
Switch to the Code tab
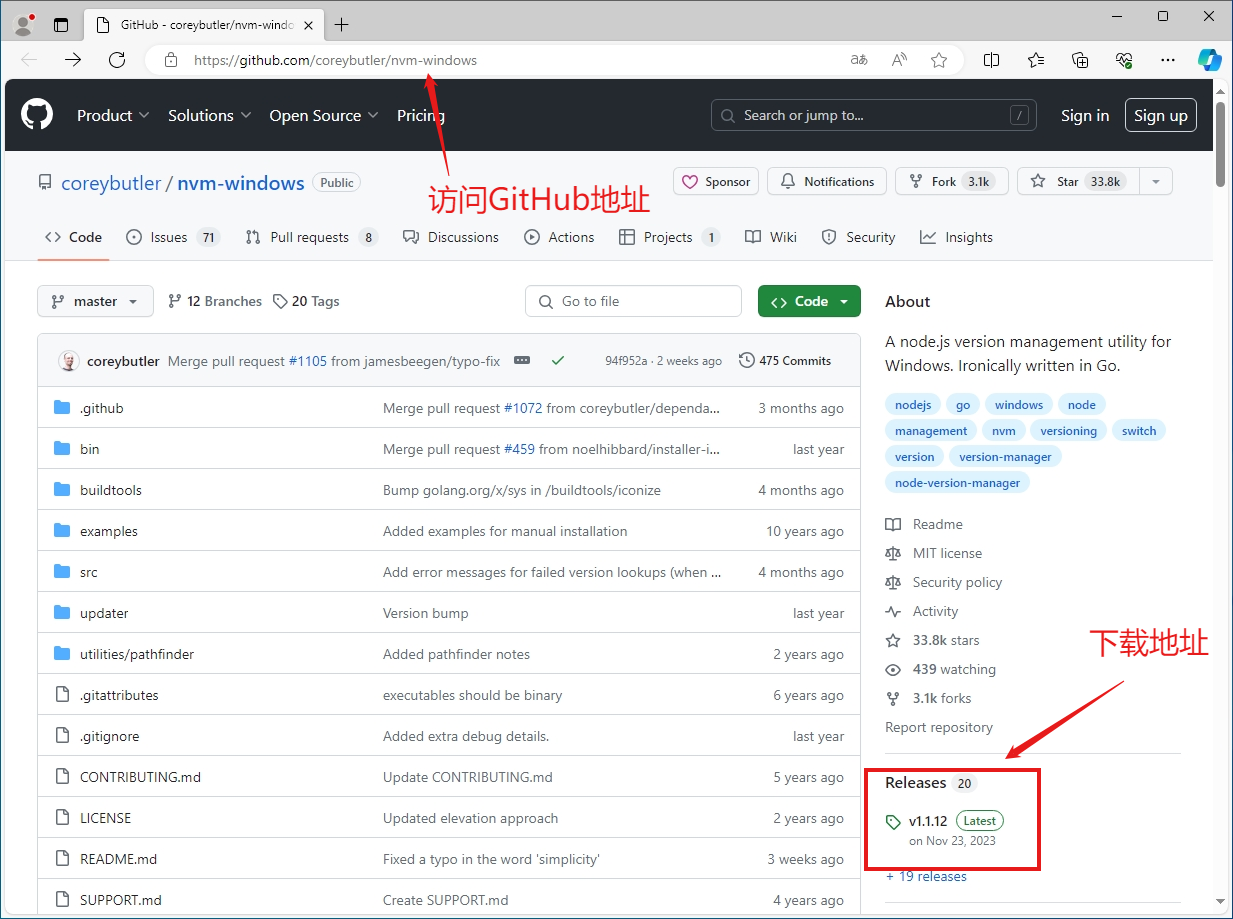point(73,237)
